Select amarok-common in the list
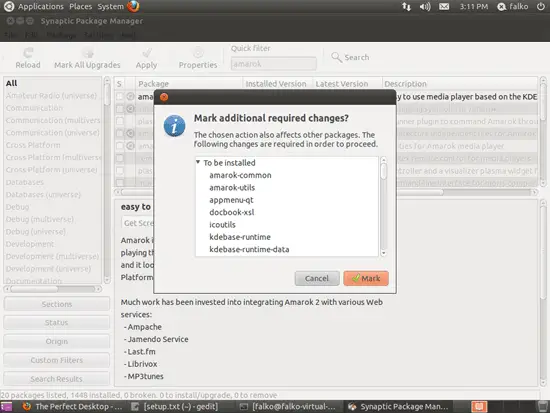Image resolution: width=550 pixels, height=413 pixels. [240, 175]
